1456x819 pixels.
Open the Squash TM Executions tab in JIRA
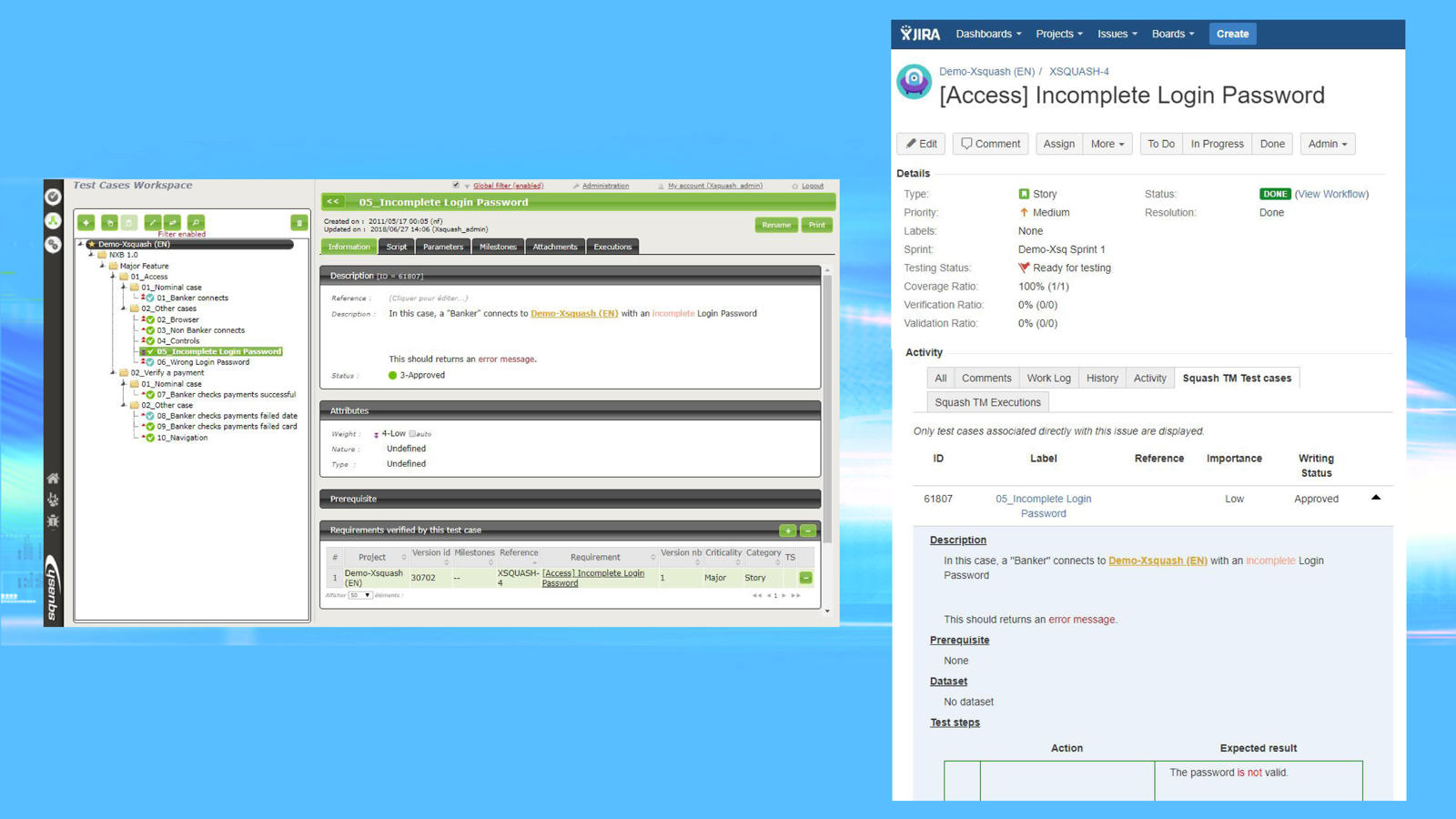pos(987,402)
